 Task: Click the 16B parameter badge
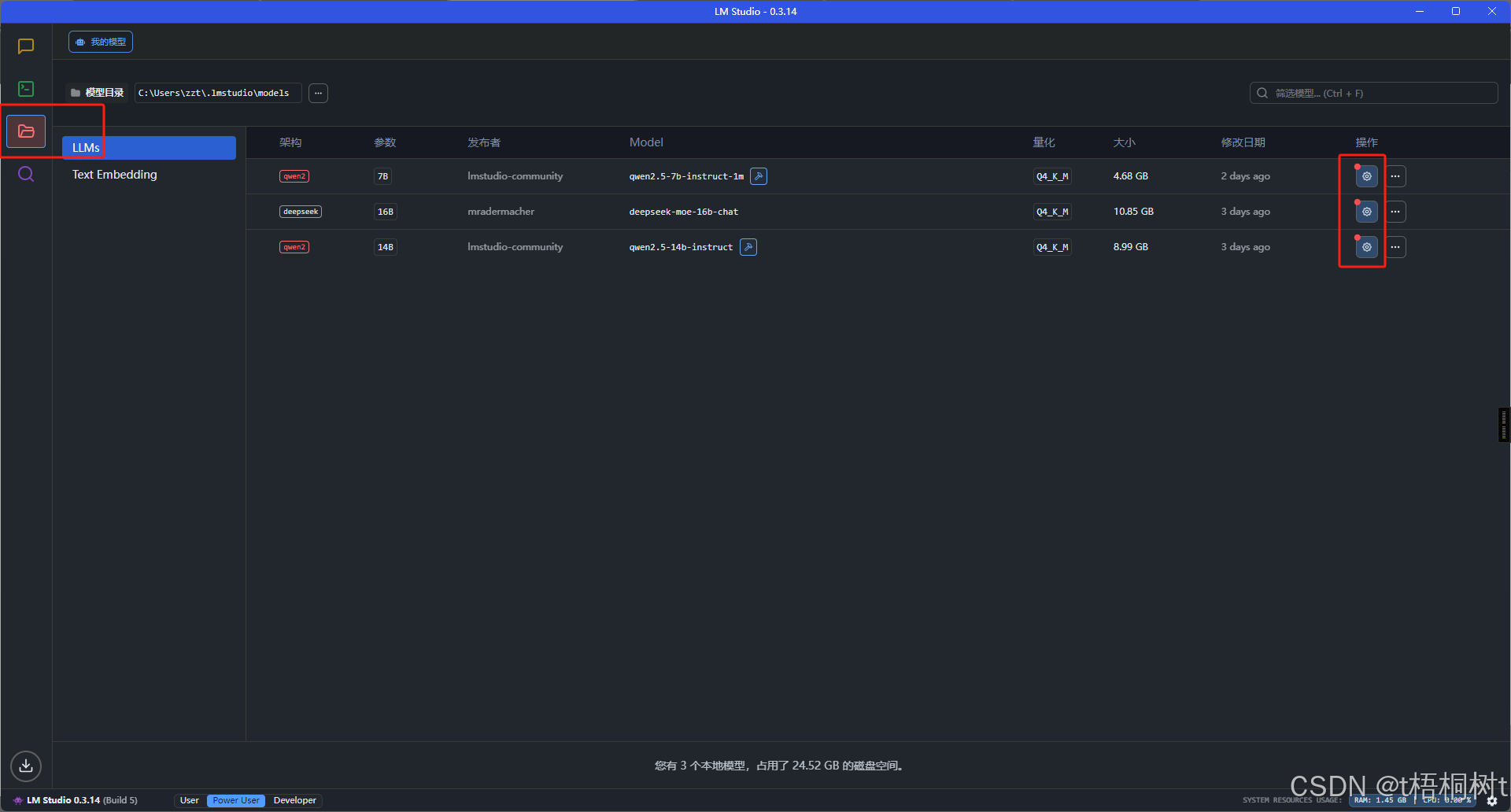pyautogui.click(x=386, y=212)
